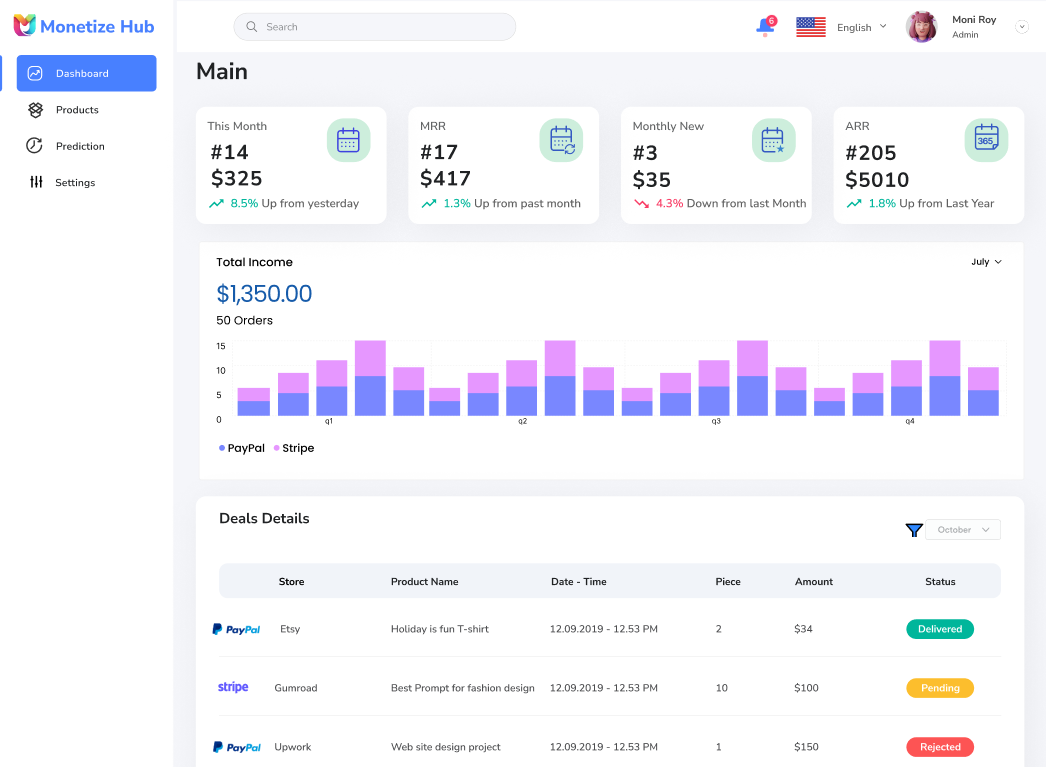Click the up-trend arrow on ARR card

[x=854, y=203]
